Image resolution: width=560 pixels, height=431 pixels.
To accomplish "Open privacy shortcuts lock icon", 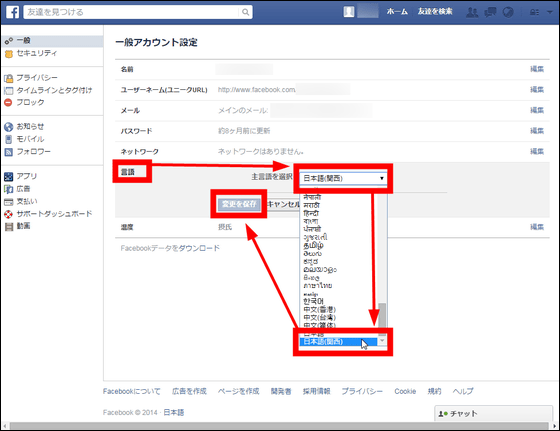I will (534, 12).
